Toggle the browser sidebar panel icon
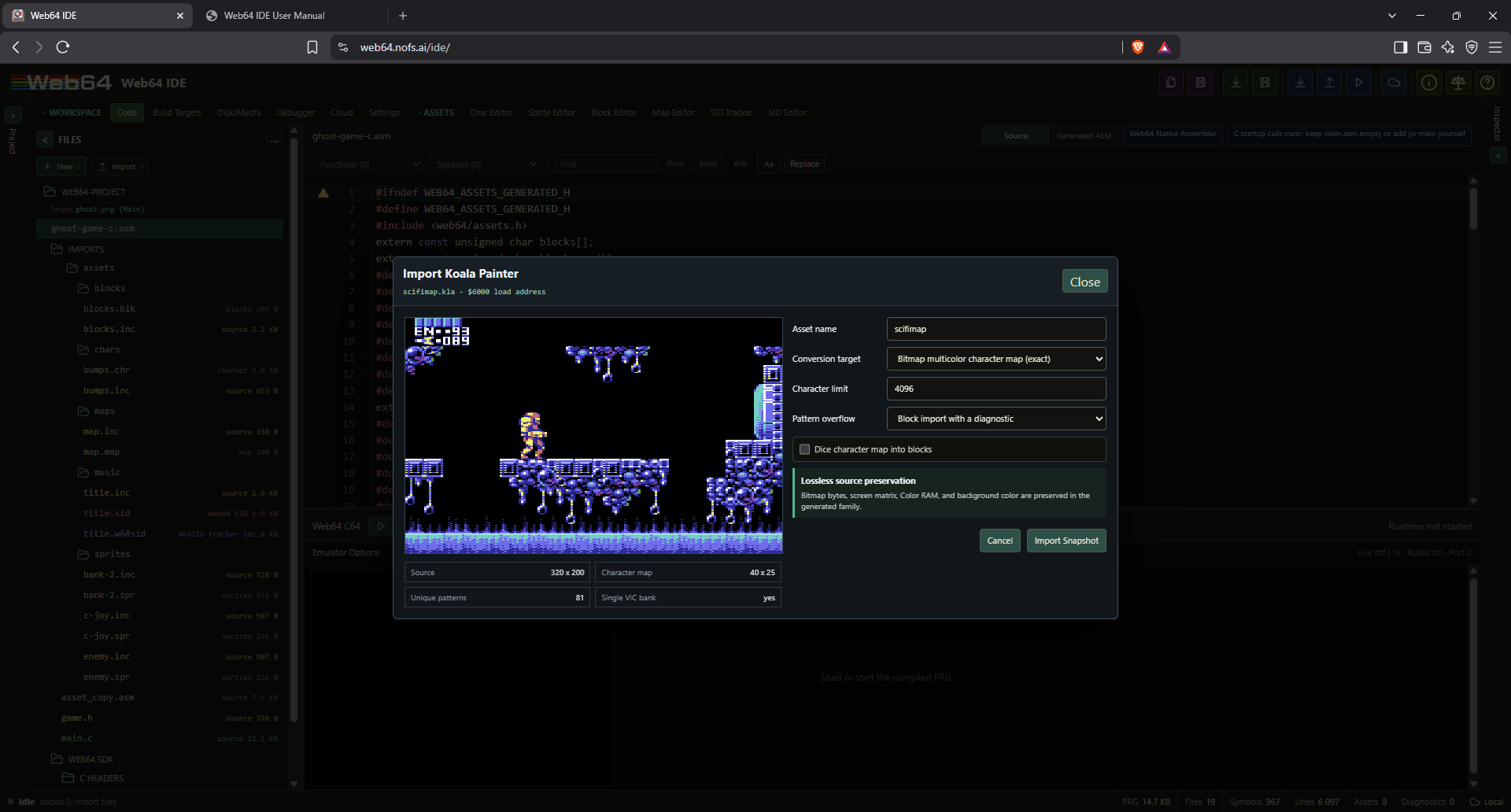The height and width of the screenshot is (812, 1511). coord(1400,47)
